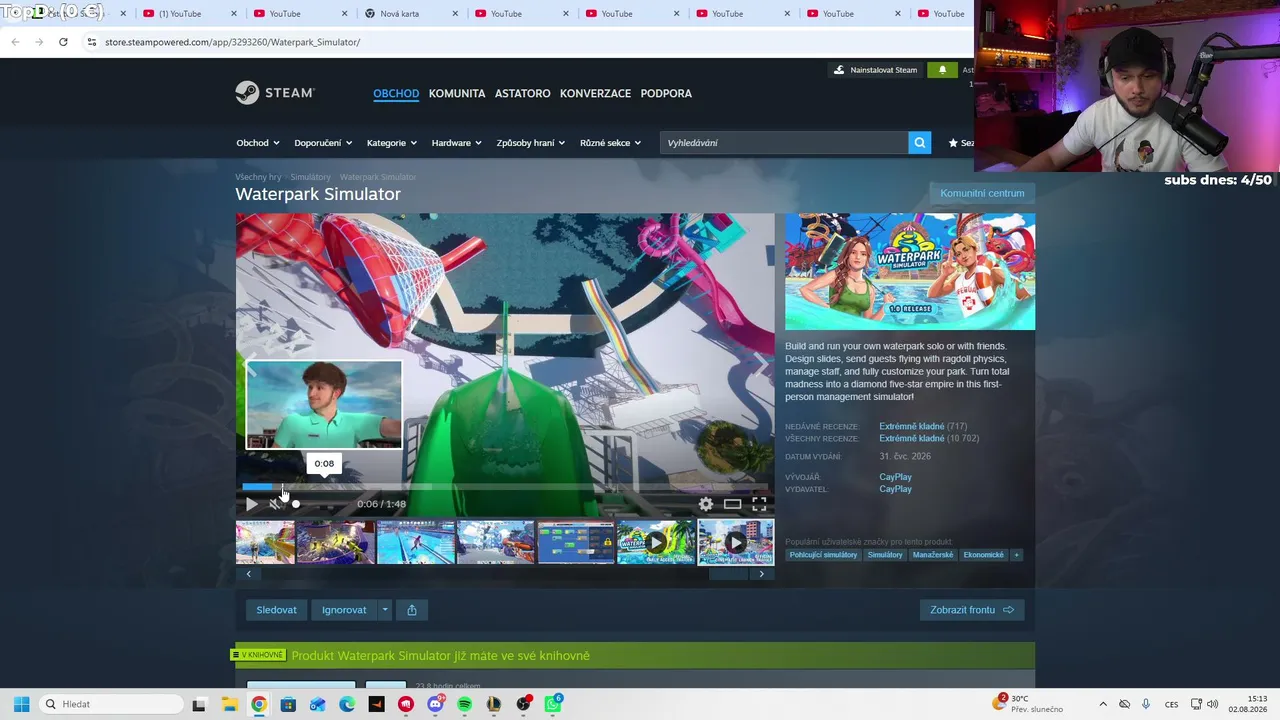Click the microphone icon in the system tray

pyautogui.click(x=1146, y=704)
